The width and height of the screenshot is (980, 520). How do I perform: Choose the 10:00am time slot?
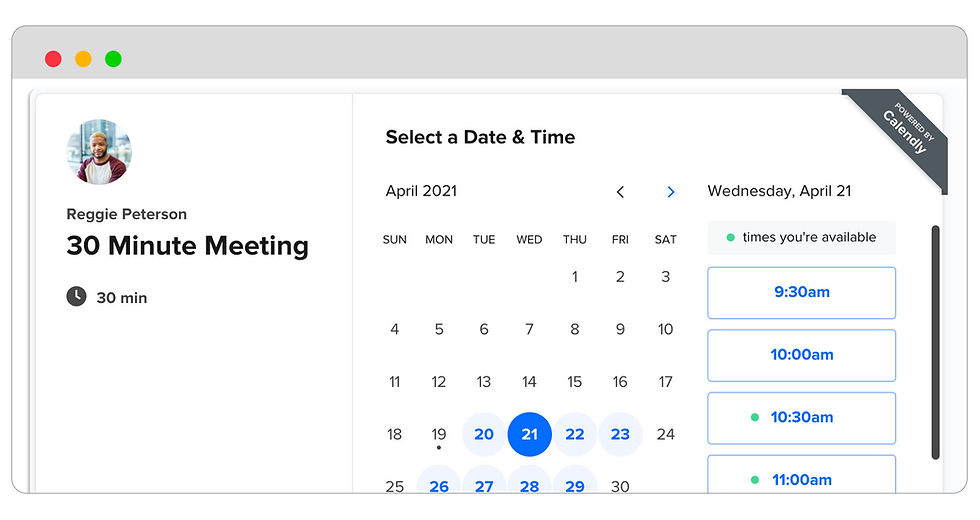point(801,355)
